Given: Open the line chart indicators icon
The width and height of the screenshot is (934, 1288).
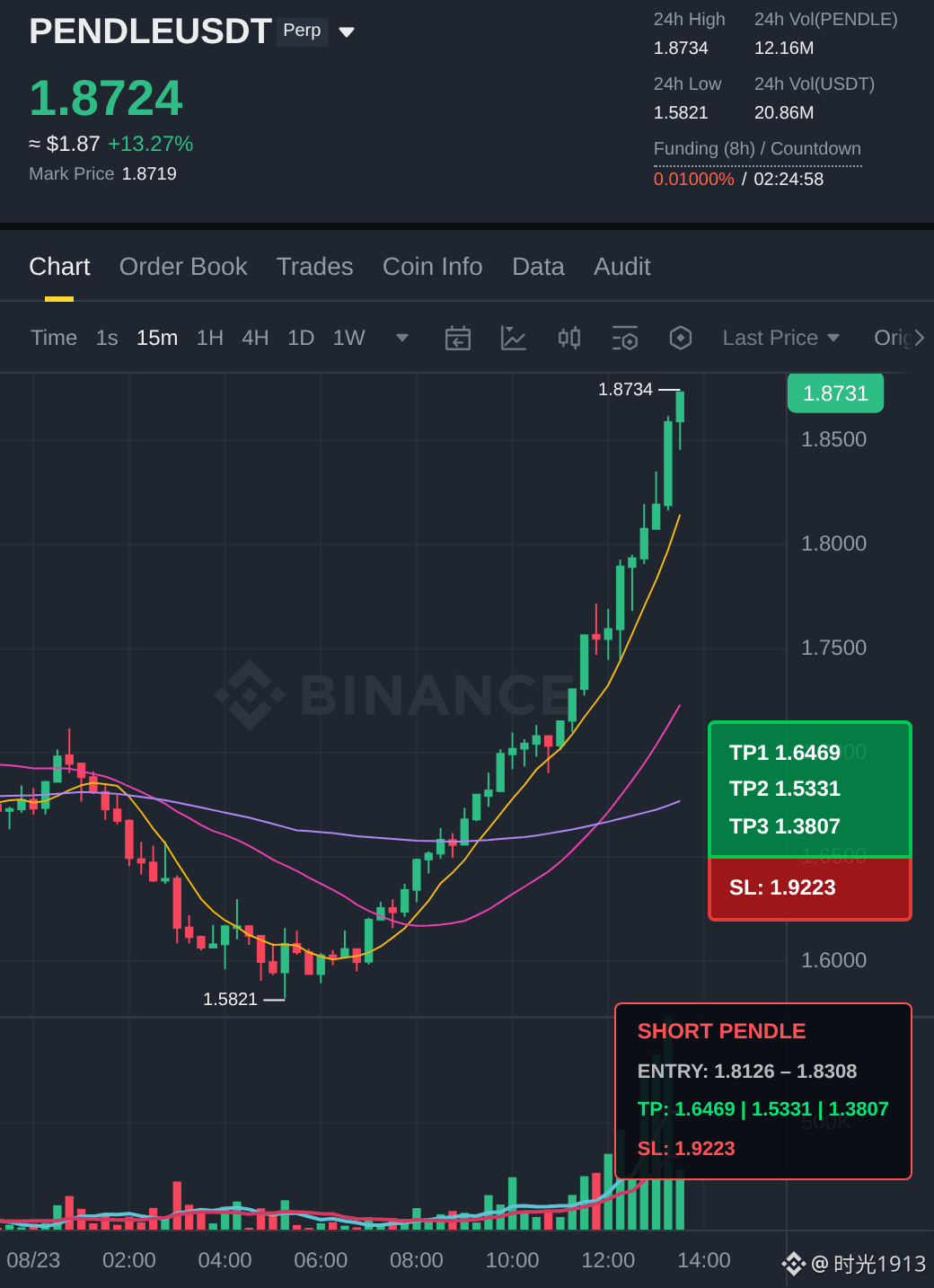Looking at the screenshot, I should coord(513,338).
